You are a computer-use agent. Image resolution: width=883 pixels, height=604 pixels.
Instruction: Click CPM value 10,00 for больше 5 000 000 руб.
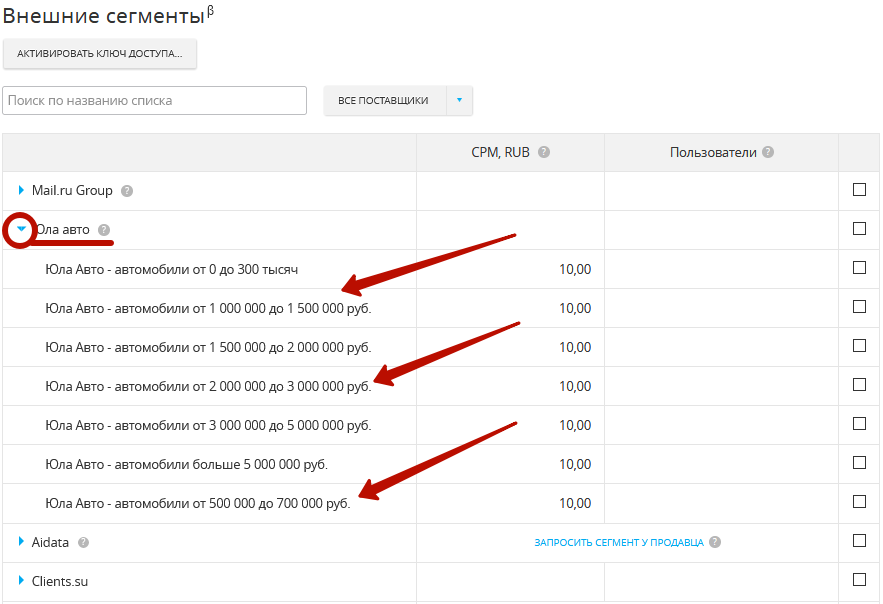(x=575, y=464)
